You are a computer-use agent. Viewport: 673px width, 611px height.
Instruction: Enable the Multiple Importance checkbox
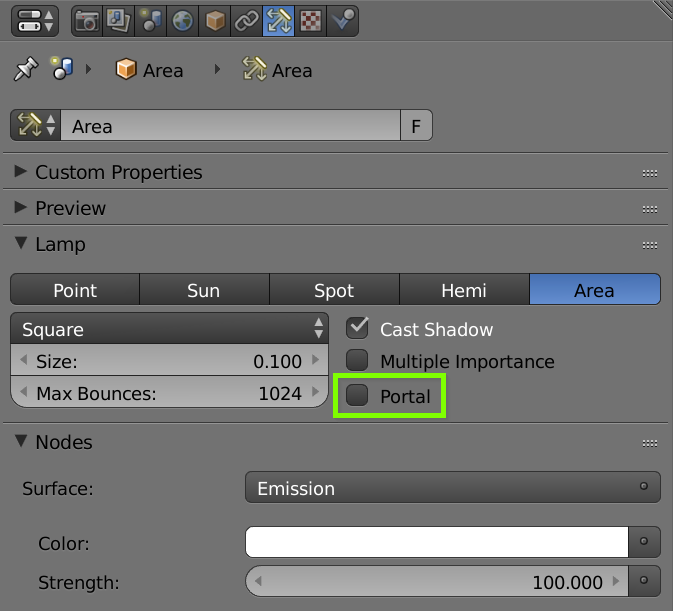click(357, 360)
